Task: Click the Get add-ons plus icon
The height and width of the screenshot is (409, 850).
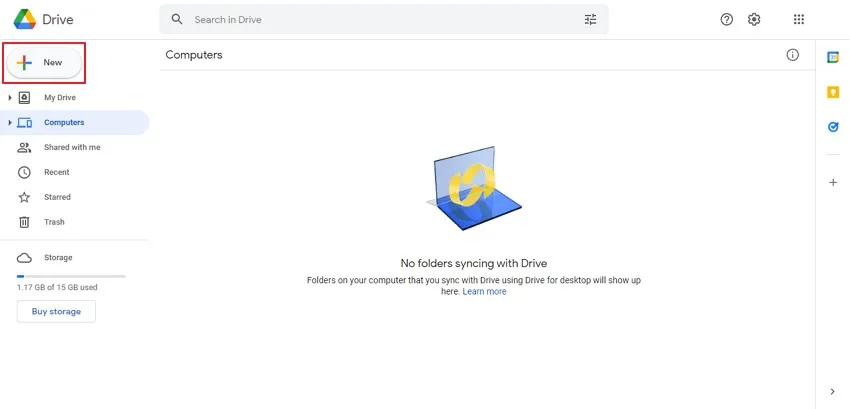Action: [833, 183]
